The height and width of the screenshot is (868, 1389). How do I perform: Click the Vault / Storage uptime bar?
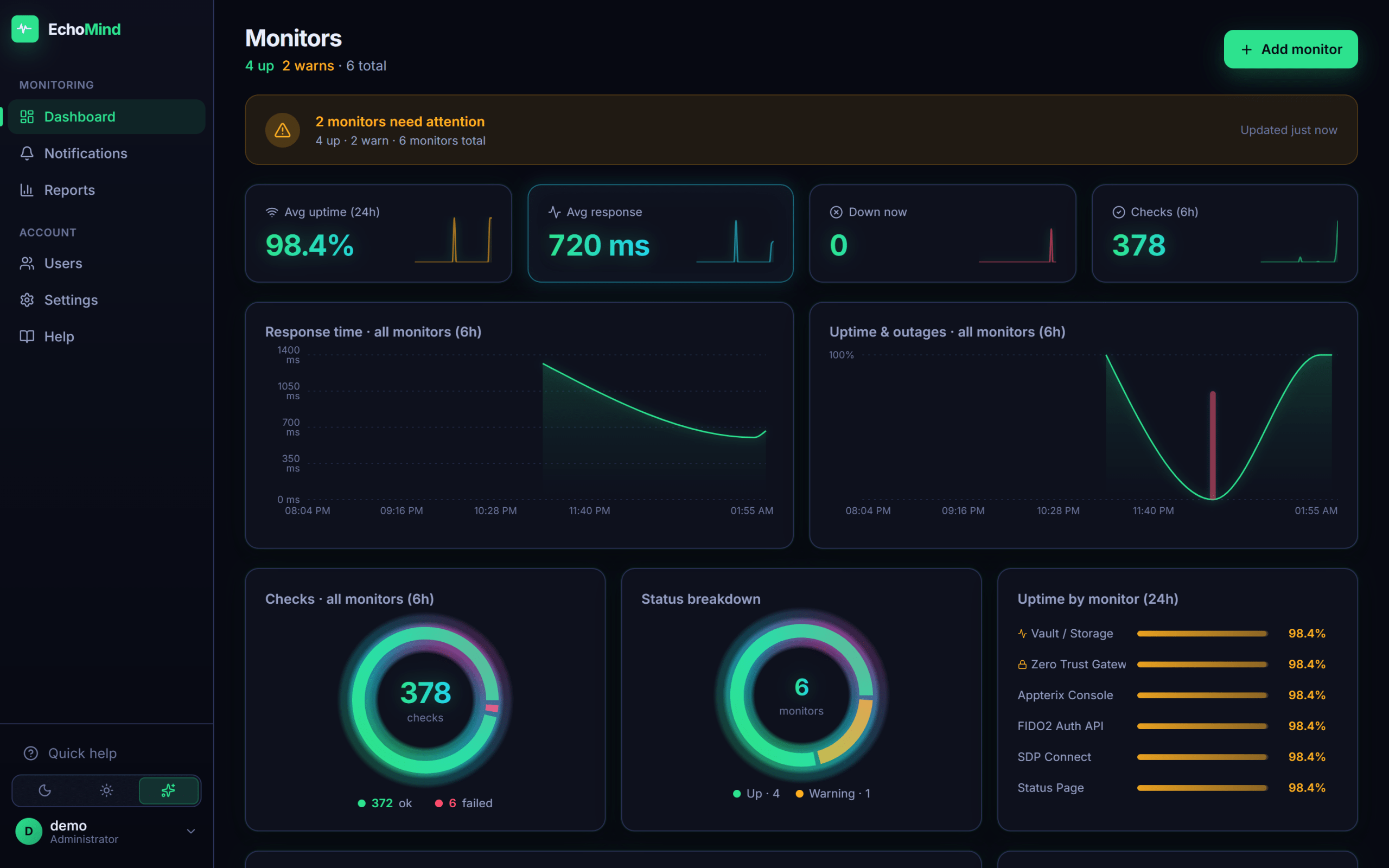pos(1202,633)
